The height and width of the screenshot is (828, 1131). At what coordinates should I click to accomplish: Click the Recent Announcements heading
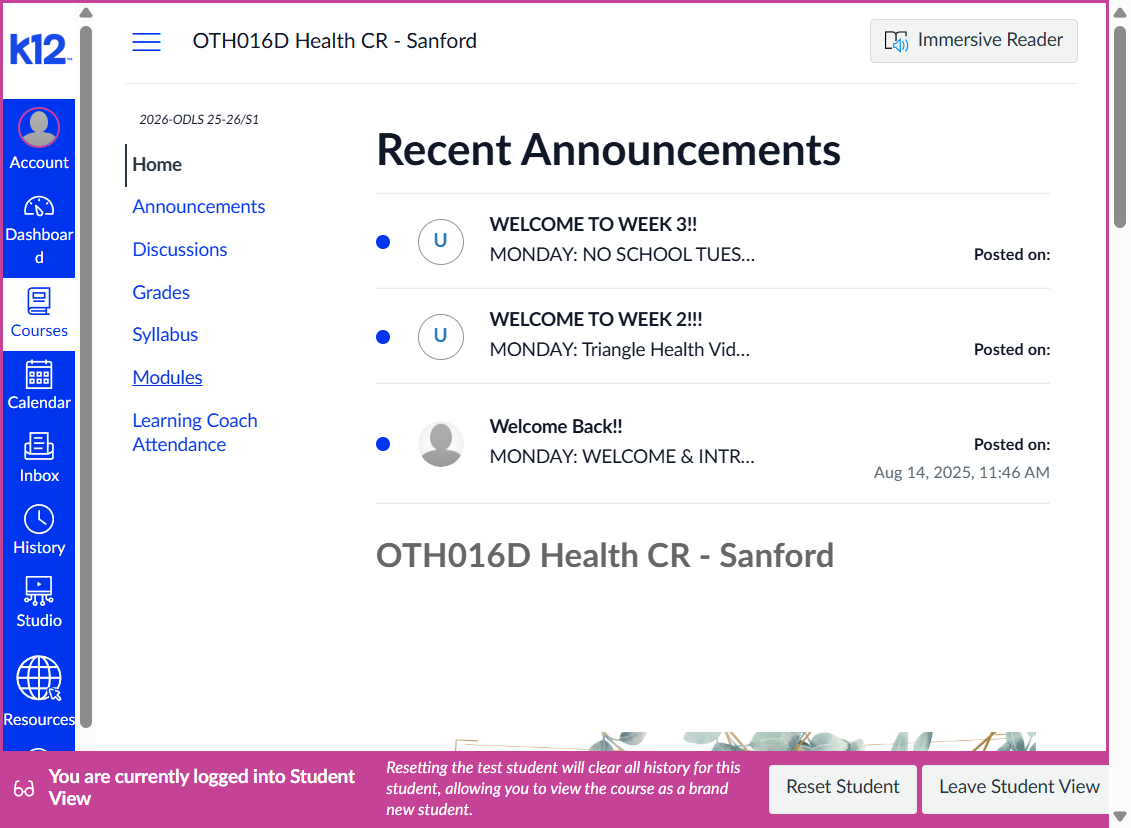point(608,149)
